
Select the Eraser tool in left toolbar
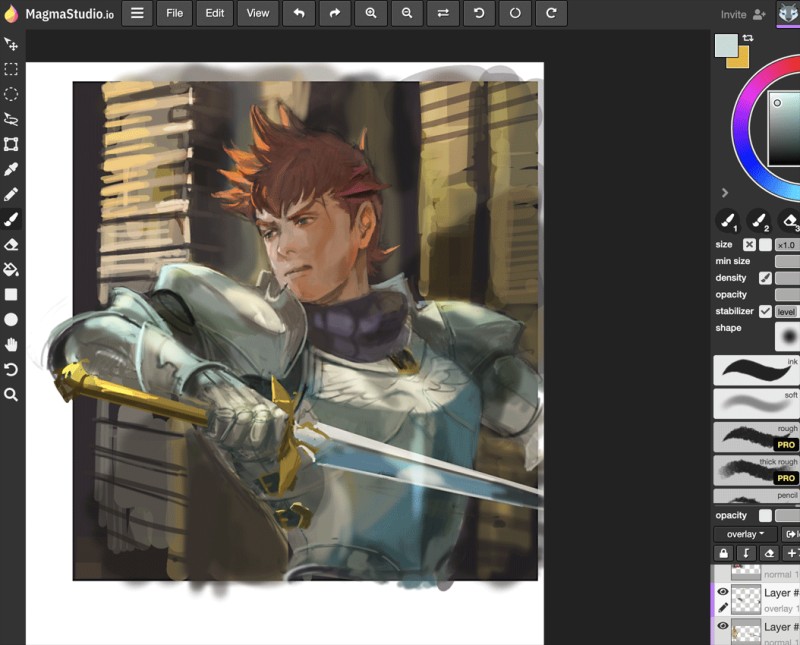pos(11,245)
